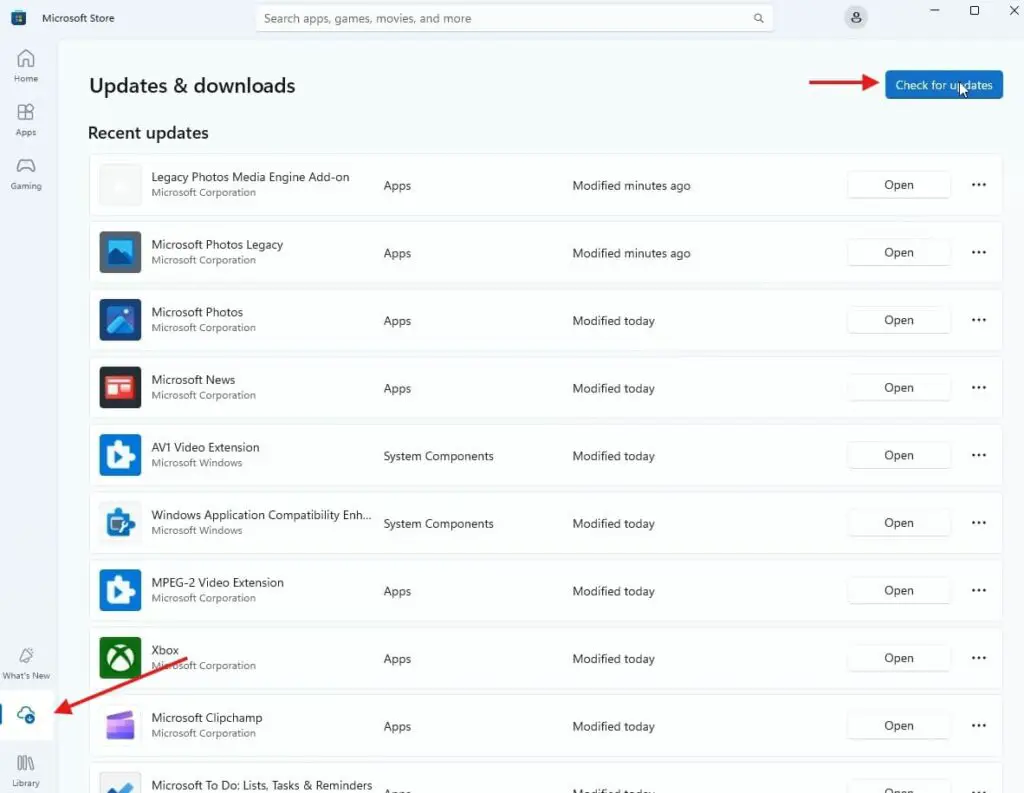The height and width of the screenshot is (793, 1024).
Task: Open more options for Microsoft Photos
Action: tap(978, 320)
